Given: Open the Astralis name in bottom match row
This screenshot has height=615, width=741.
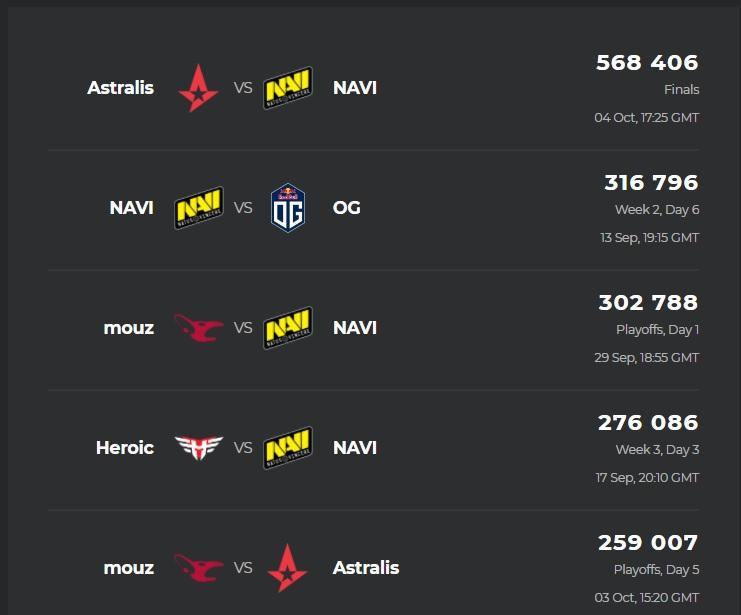Looking at the screenshot, I should tap(366, 568).
